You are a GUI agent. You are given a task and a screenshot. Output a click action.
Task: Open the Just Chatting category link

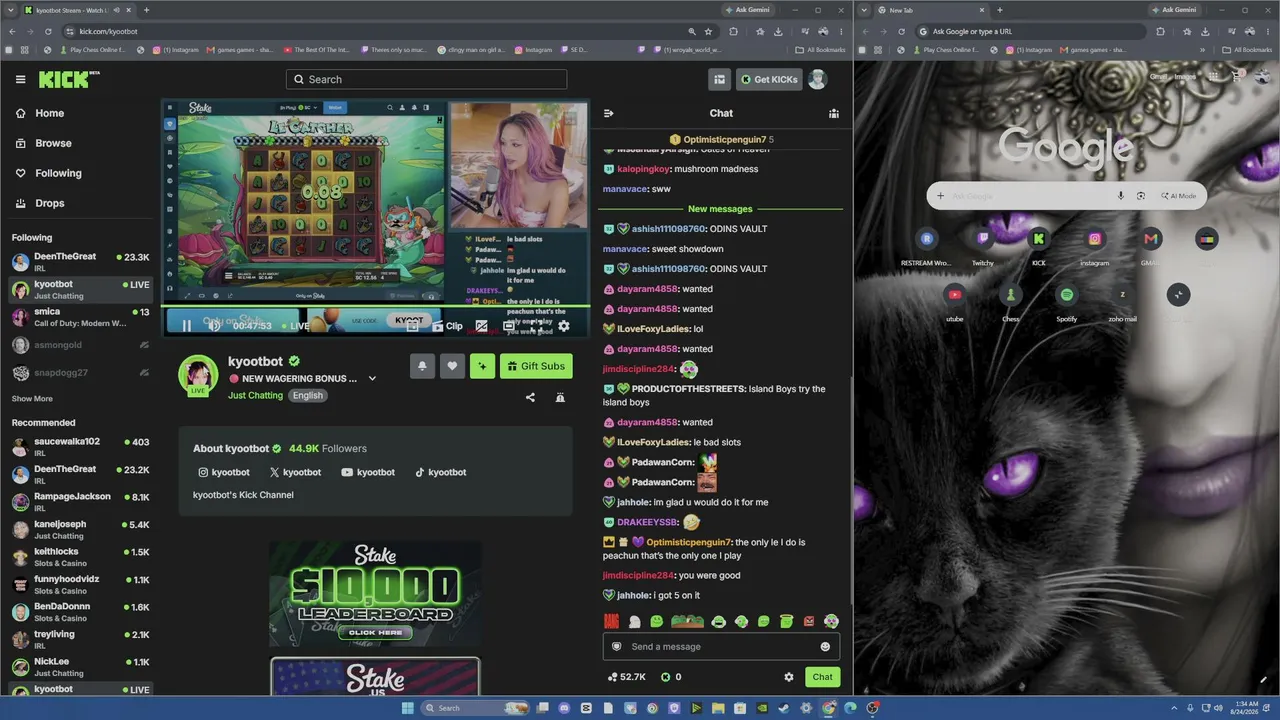[255, 395]
